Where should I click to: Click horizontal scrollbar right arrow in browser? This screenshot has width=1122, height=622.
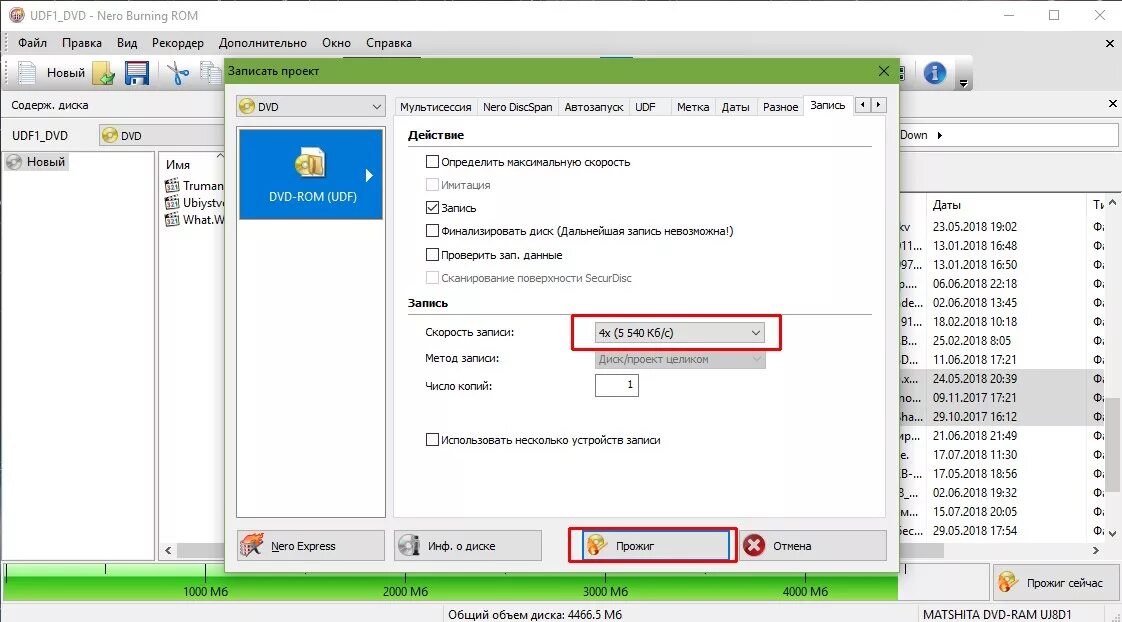point(1096,550)
